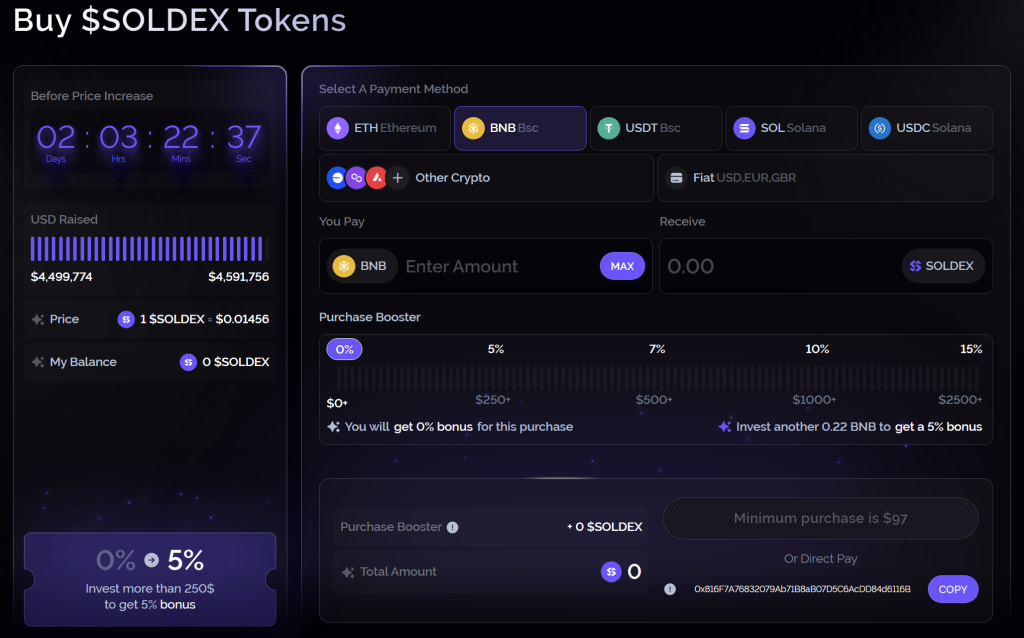Image resolution: width=1024 pixels, height=638 pixels.
Task: Choose USDT Bsc payment option
Action: tap(655, 128)
